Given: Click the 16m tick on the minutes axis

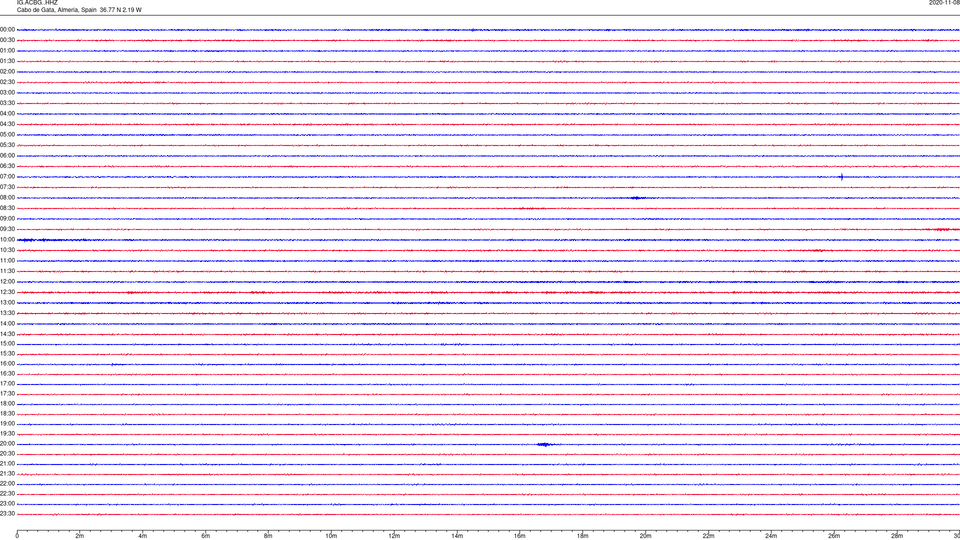Looking at the screenshot, I should 520,536.
